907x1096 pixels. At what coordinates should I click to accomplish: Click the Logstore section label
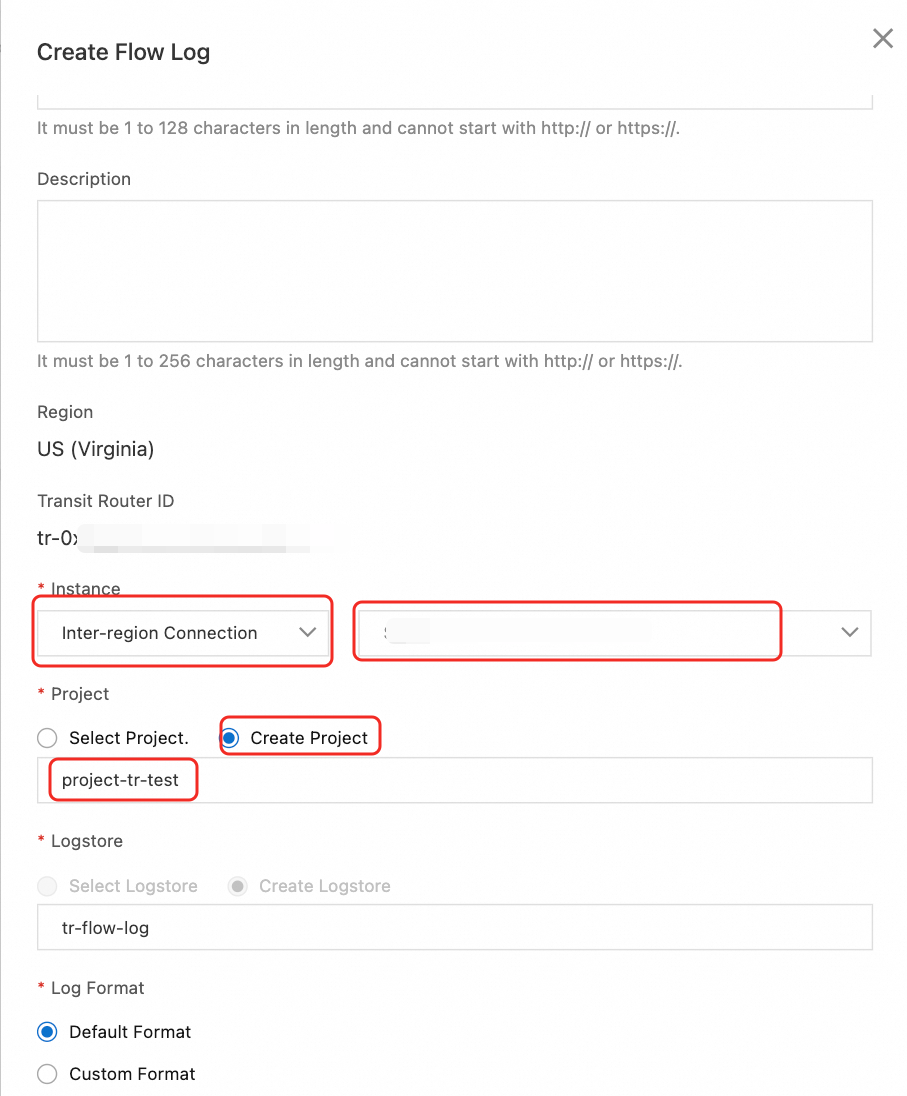86,841
